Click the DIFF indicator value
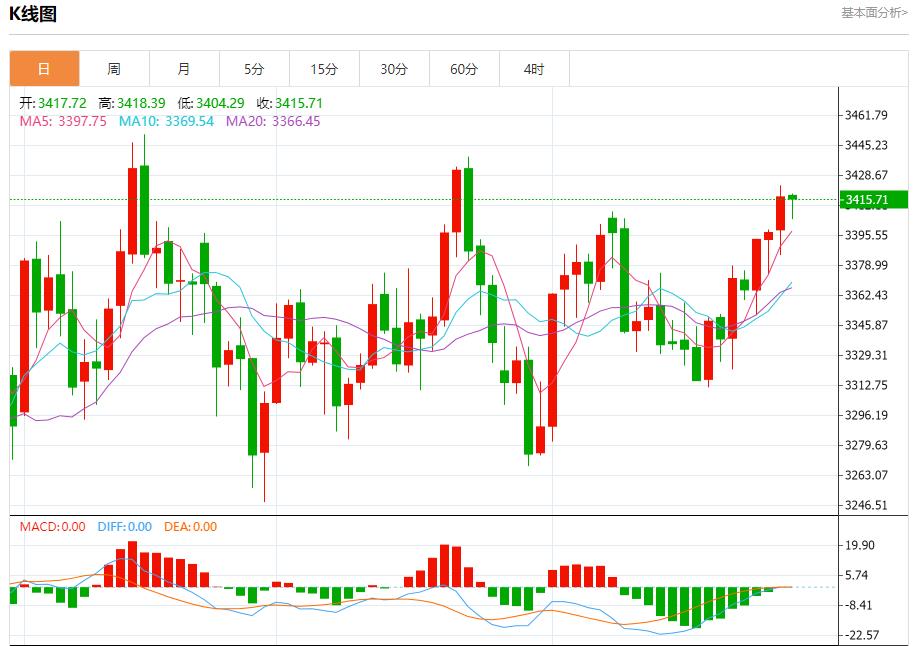This screenshot has height=646, width=915. (128, 525)
